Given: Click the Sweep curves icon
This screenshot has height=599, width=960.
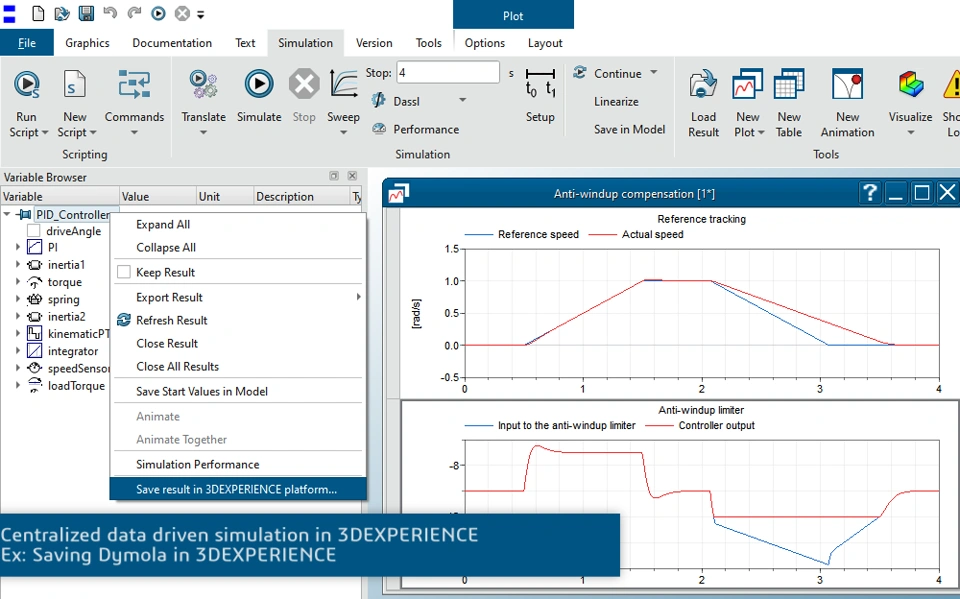Looking at the screenshot, I should (343, 83).
